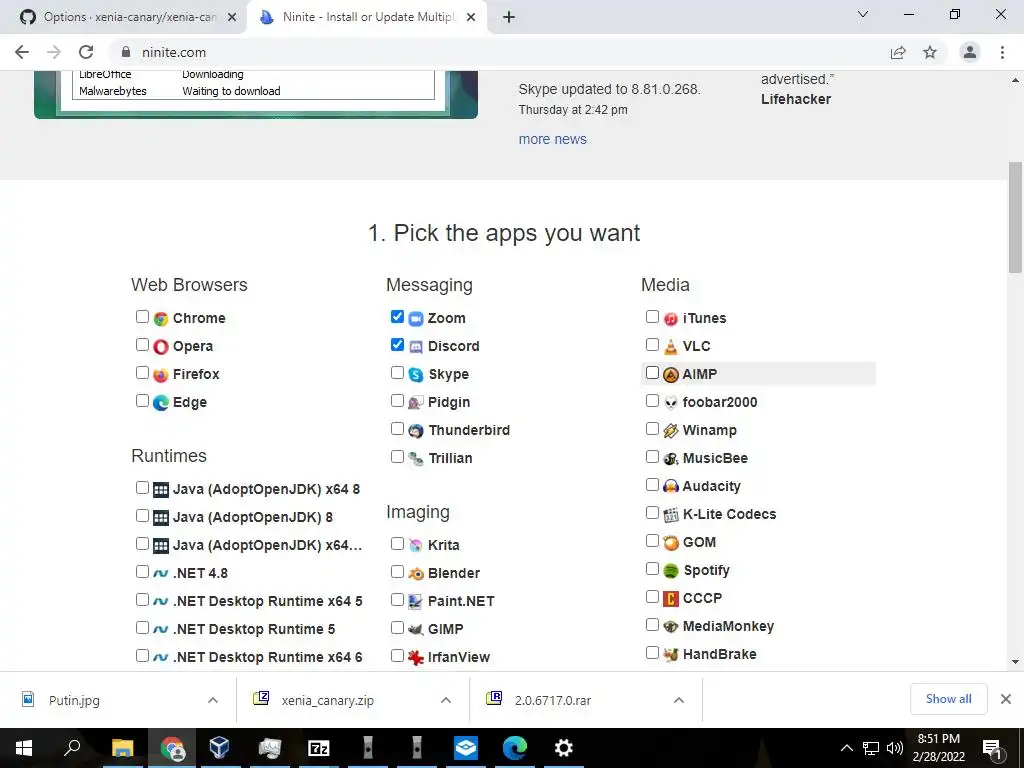1024x768 pixels.
Task: Open Microsoft Edge from the taskbar
Action: (x=515, y=748)
